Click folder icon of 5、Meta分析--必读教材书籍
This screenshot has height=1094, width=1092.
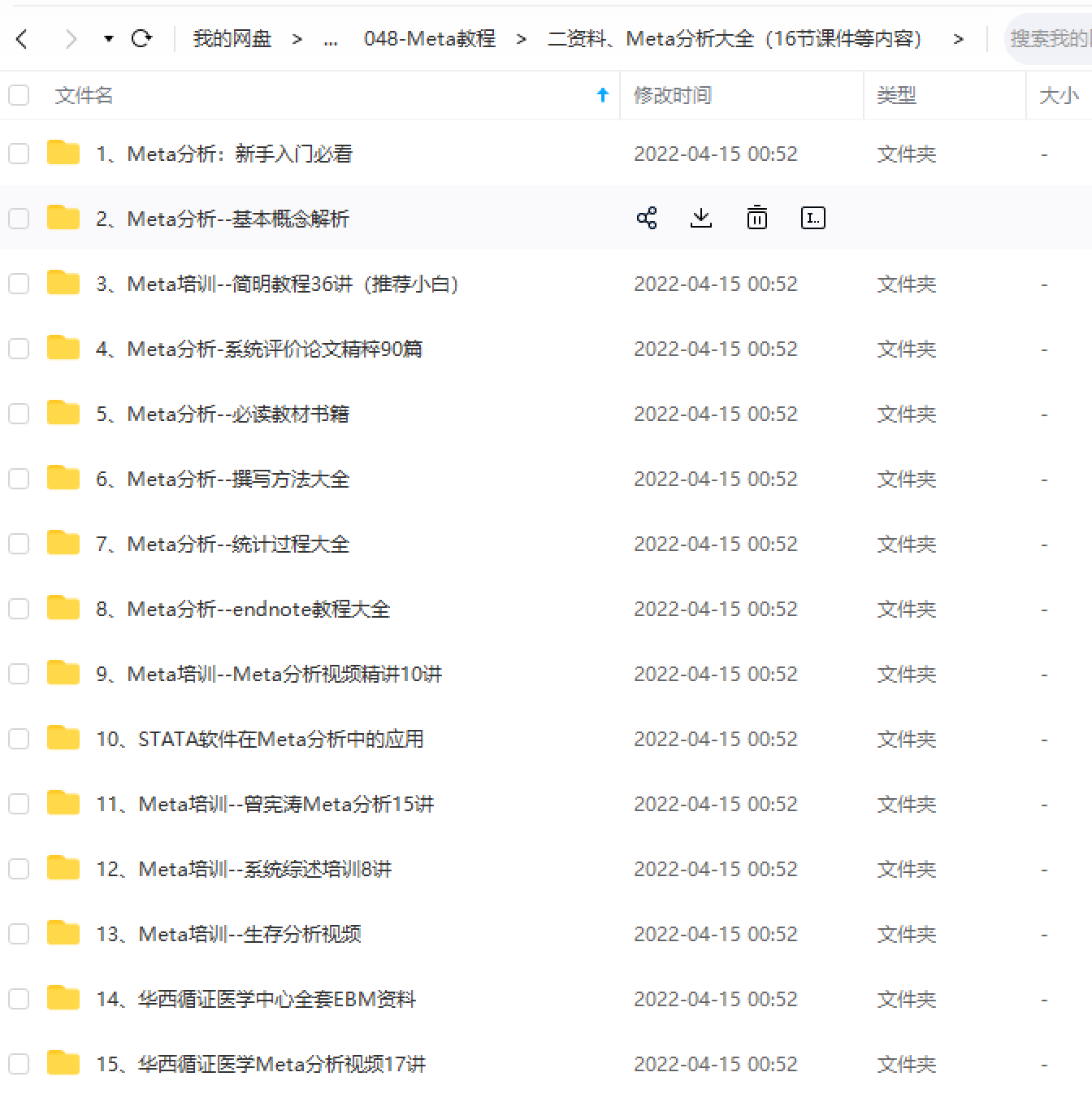click(63, 413)
